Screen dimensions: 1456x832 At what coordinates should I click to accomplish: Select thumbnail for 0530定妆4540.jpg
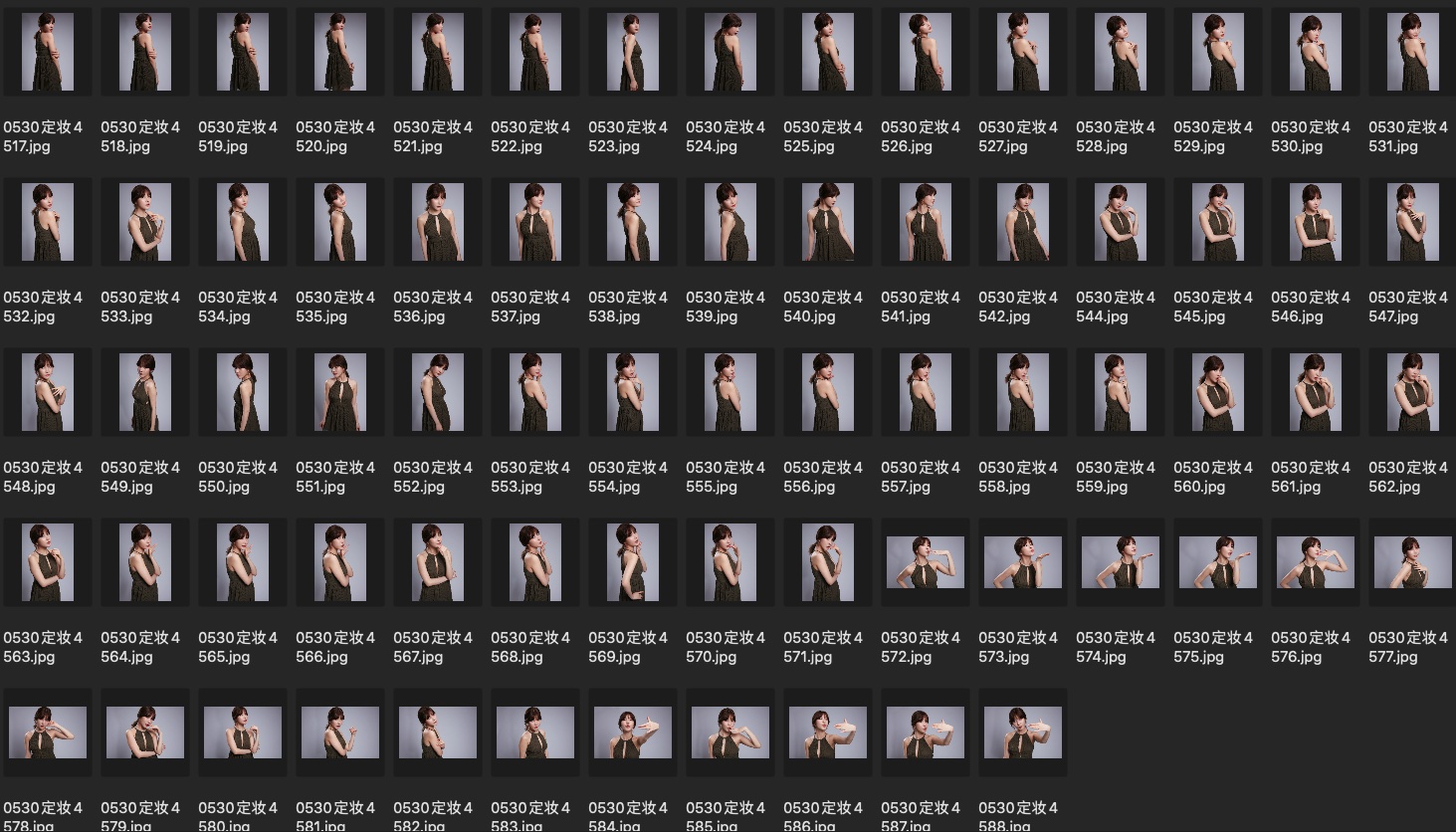pyautogui.click(x=828, y=223)
